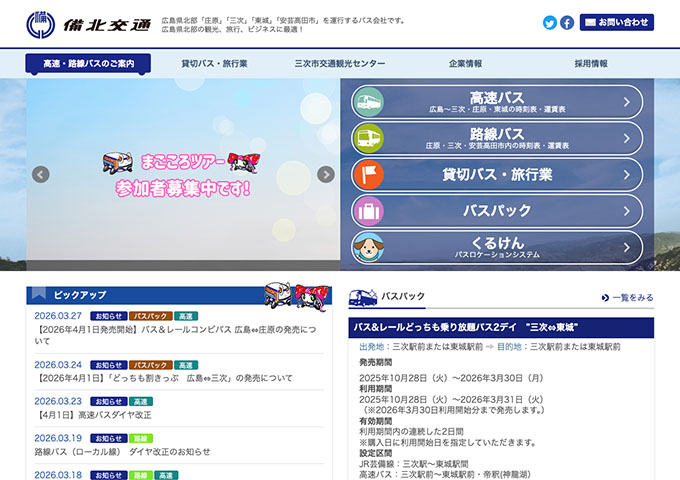Click the bus icon beside バスパック heading
This screenshot has height=480, width=680.
363,298
